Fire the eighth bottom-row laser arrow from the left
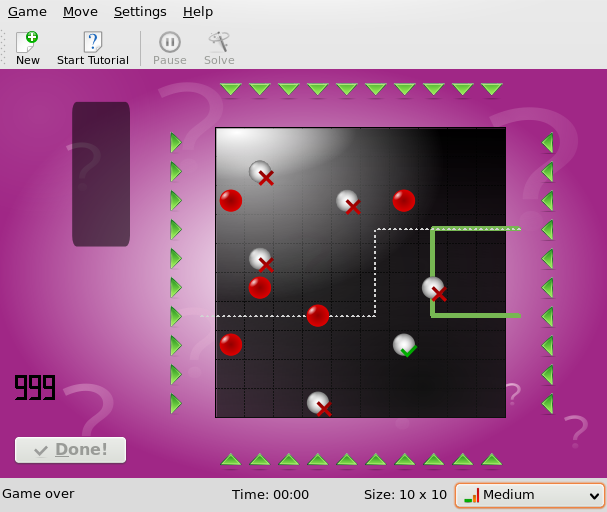Image resolution: width=607 pixels, height=512 pixels. coord(434,459)
